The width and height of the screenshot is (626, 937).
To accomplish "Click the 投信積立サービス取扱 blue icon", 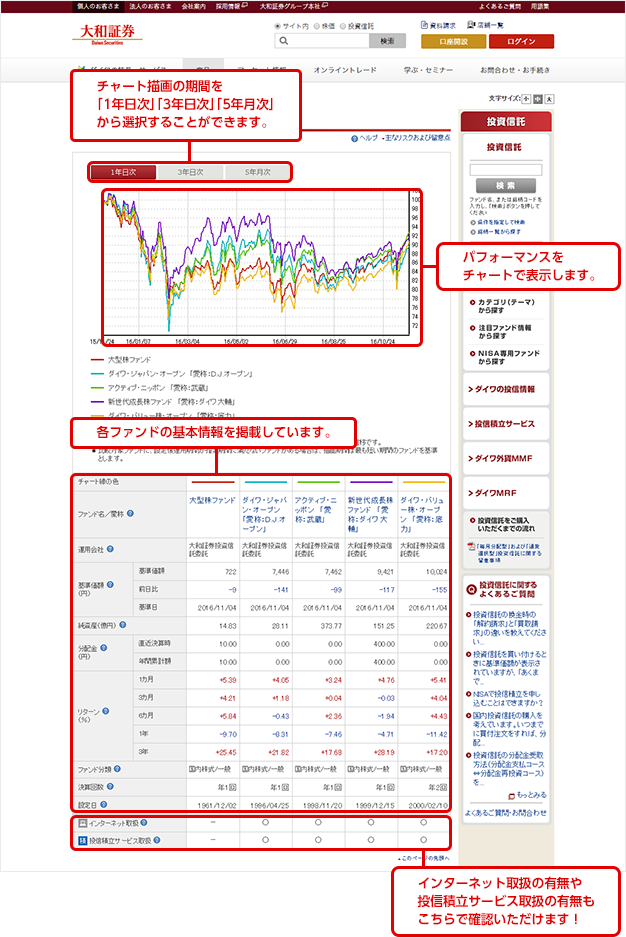I will [83, 841].
